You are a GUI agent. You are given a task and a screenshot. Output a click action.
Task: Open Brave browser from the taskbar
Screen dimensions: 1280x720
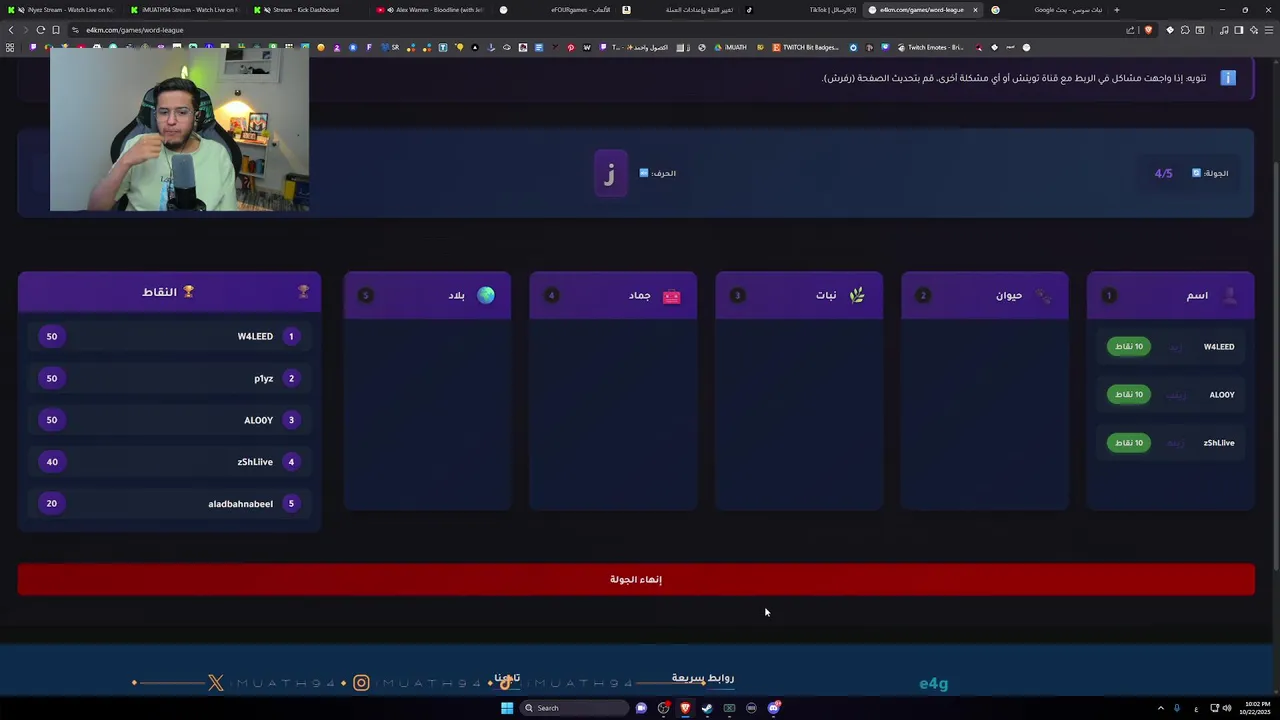(685, 708)
